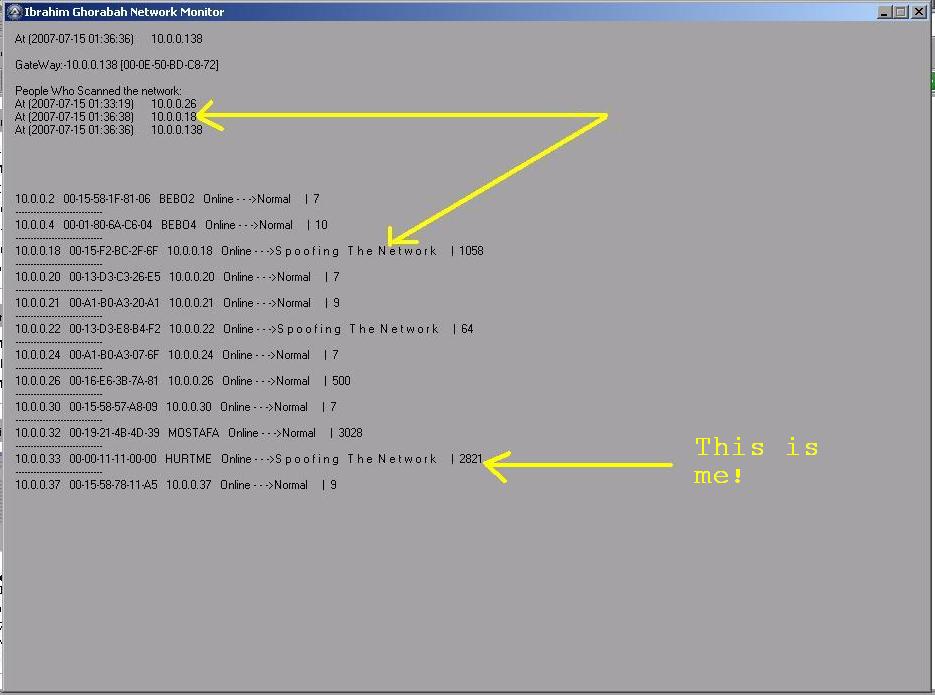
Task: Maximize the Network Monitor window
Action: pos(901,12)
